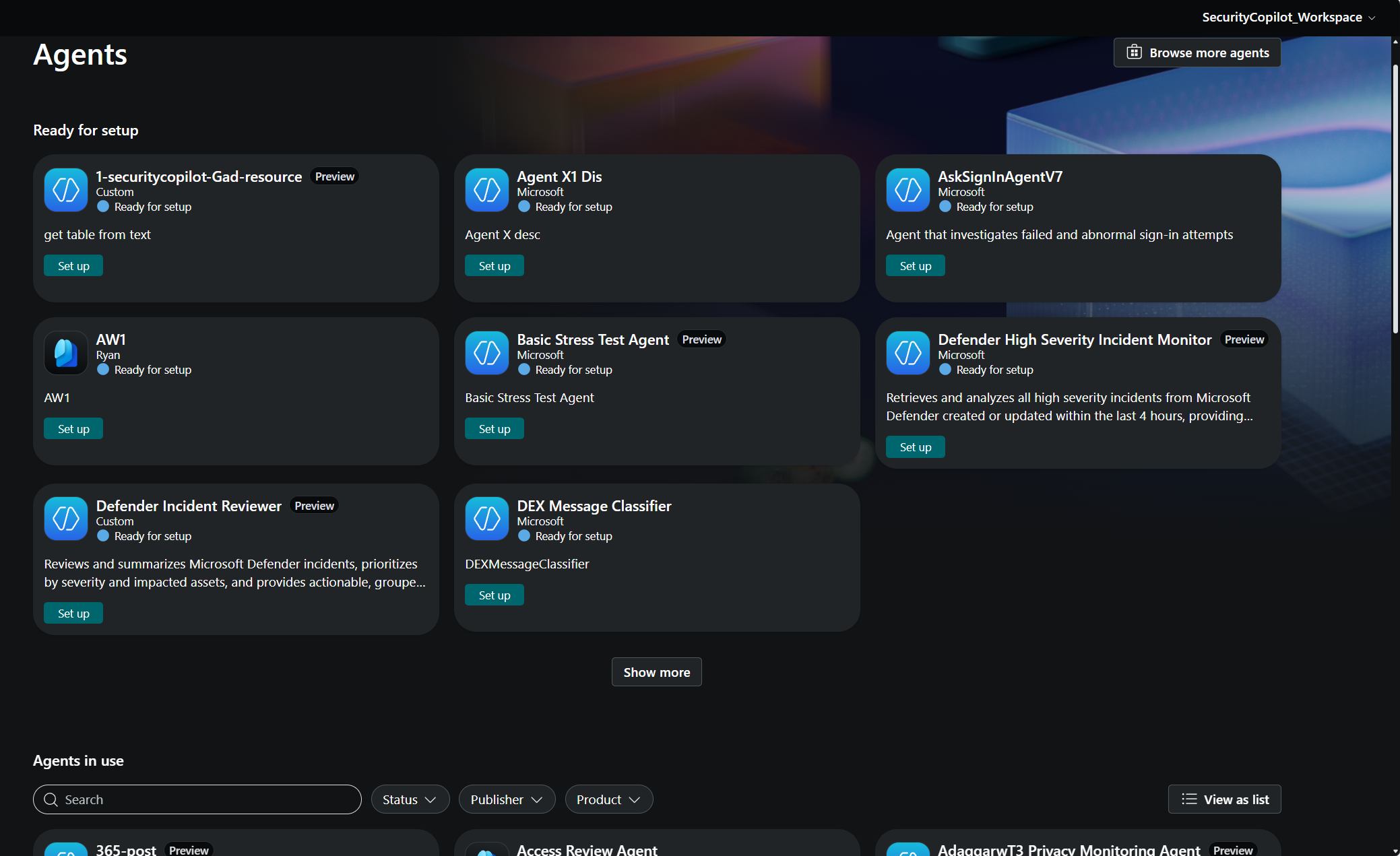This screenshot has height=856, width=1400.
Task: Open the Agent X1 Dis title
Action: 559,176
